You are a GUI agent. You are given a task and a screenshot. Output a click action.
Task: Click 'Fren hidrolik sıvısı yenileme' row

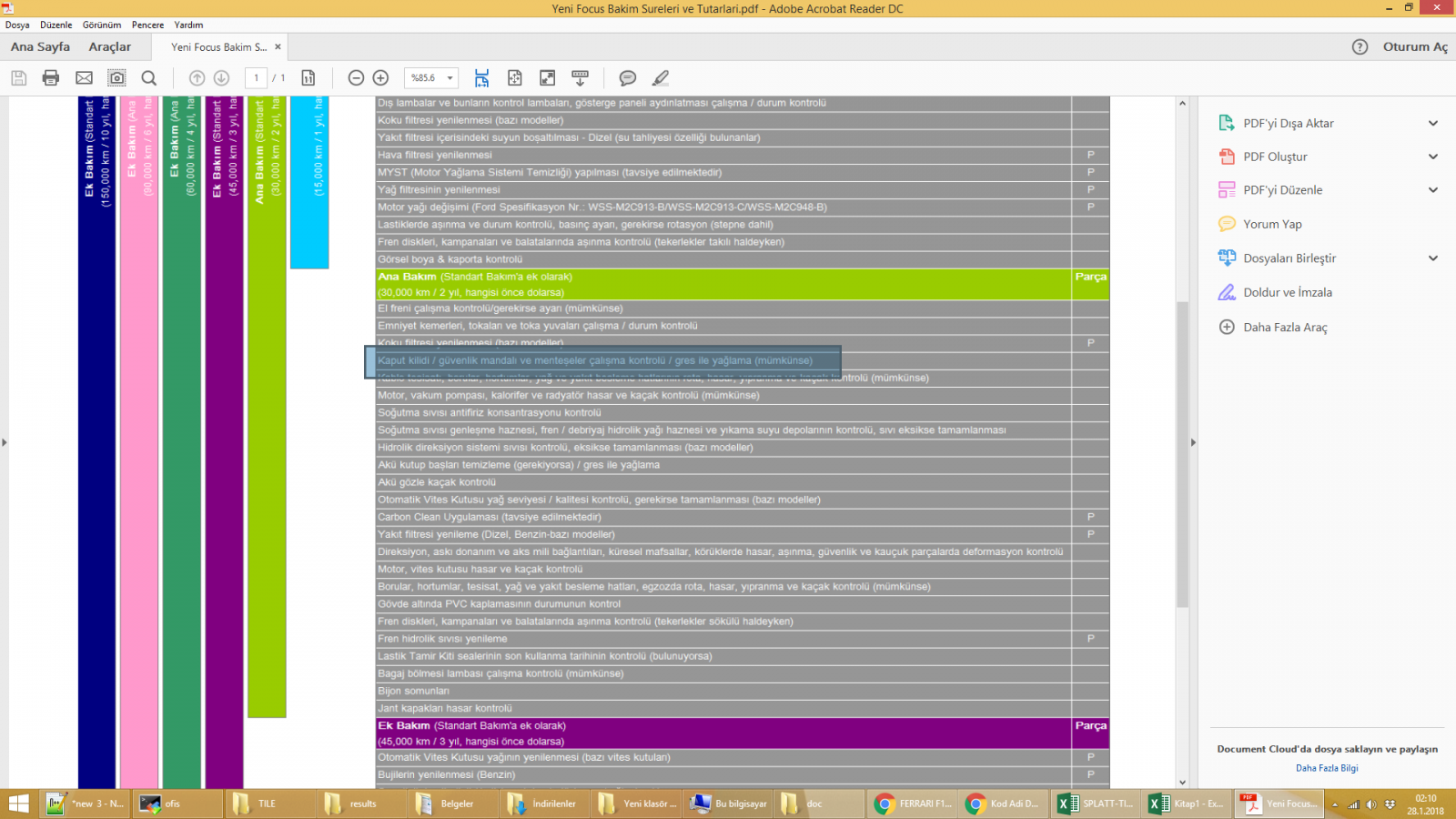pos(742,639)
